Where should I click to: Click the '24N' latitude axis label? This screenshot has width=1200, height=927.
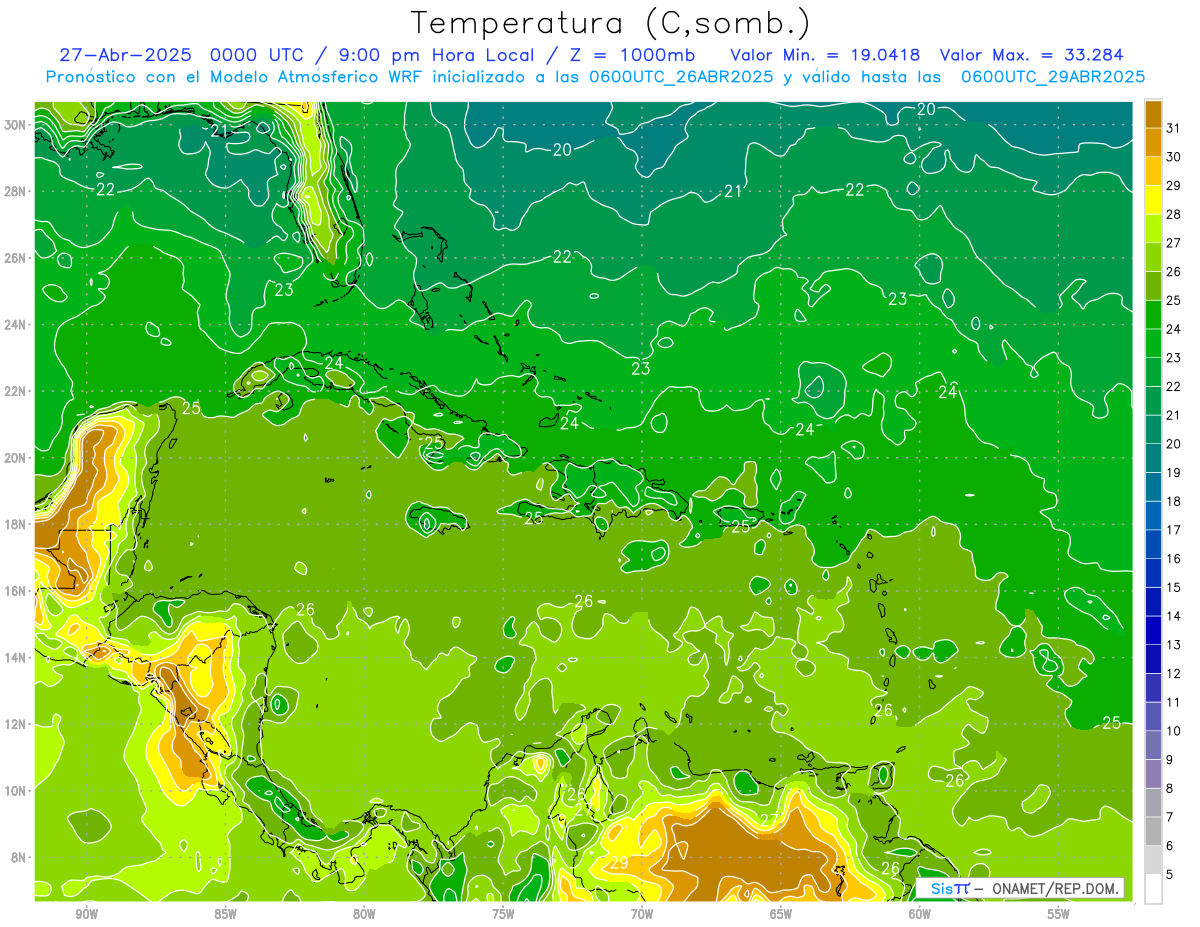(x=16, y=324)
